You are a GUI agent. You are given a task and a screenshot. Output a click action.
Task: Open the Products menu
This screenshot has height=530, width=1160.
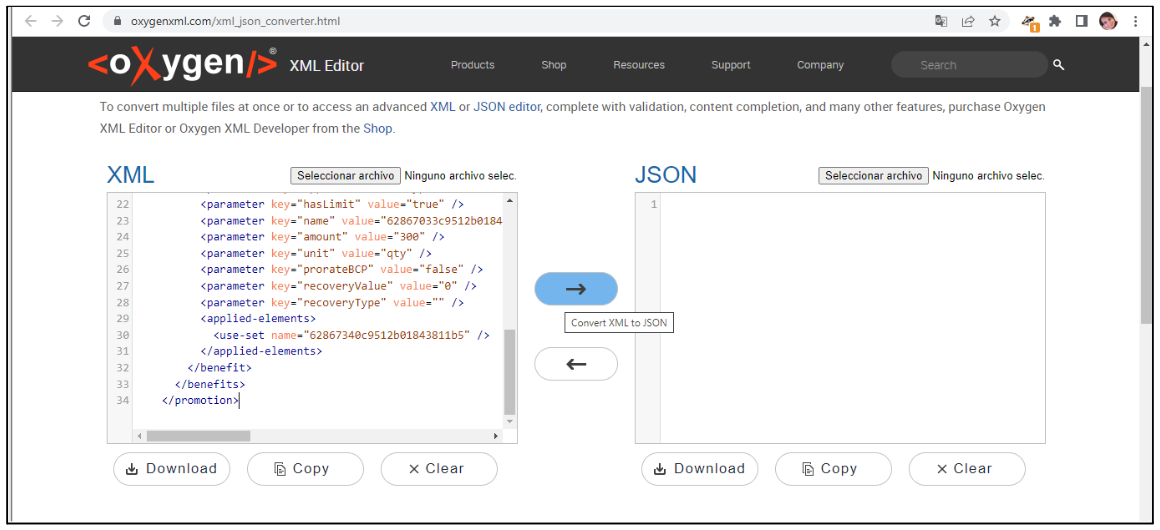[x=472, y=65]
